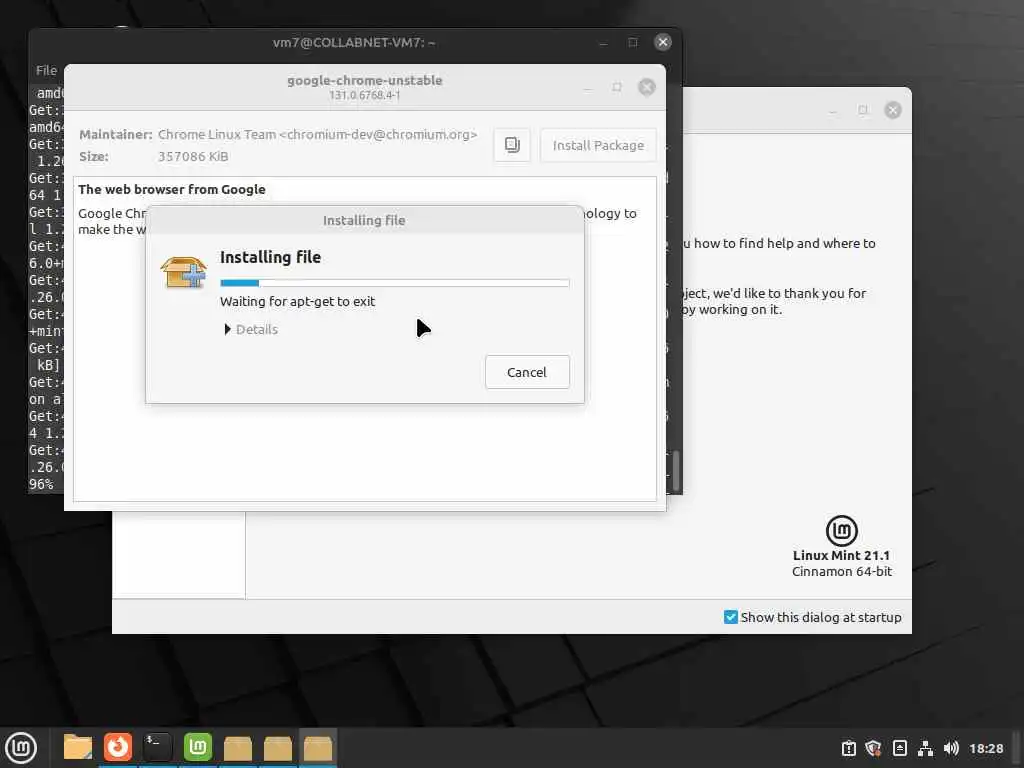Screen dimensions: 1024x768
Task: Click the Size value 357086 KiB
Action: click(x=193, y=156)
